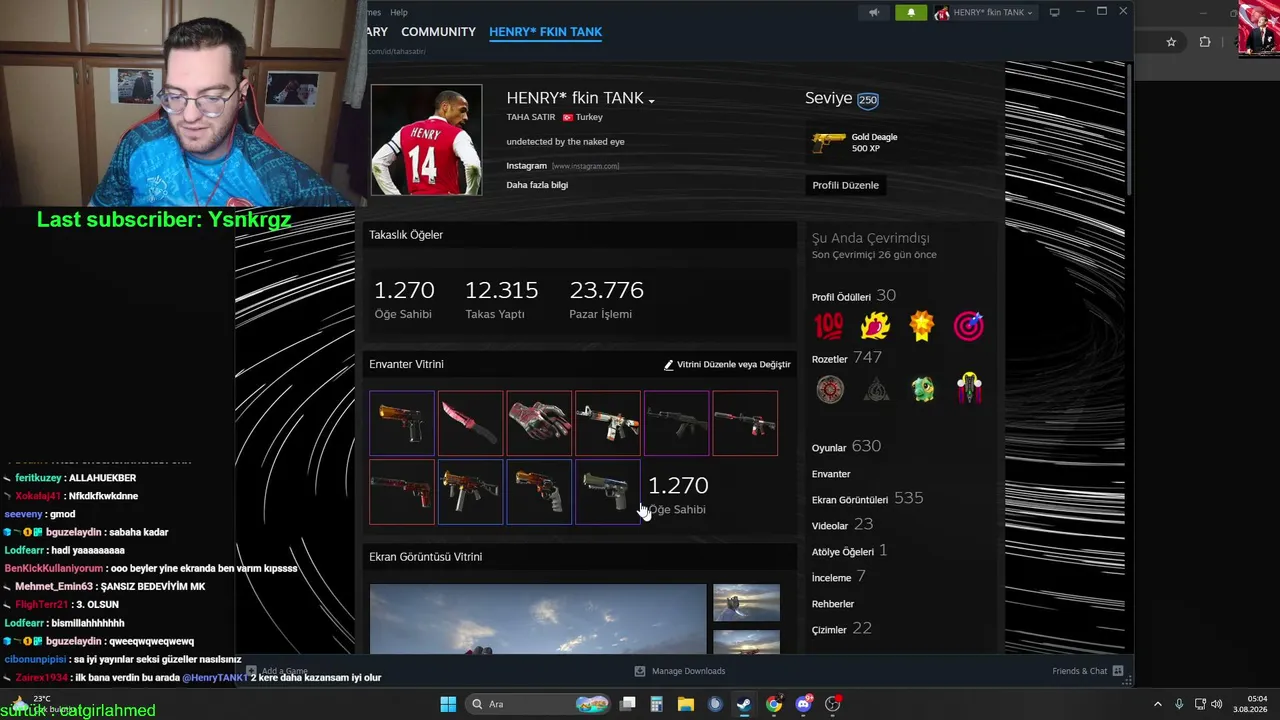Open the 'Oyunlar' games list link
The image size is (1280, 720).
[x=829, y=448]
